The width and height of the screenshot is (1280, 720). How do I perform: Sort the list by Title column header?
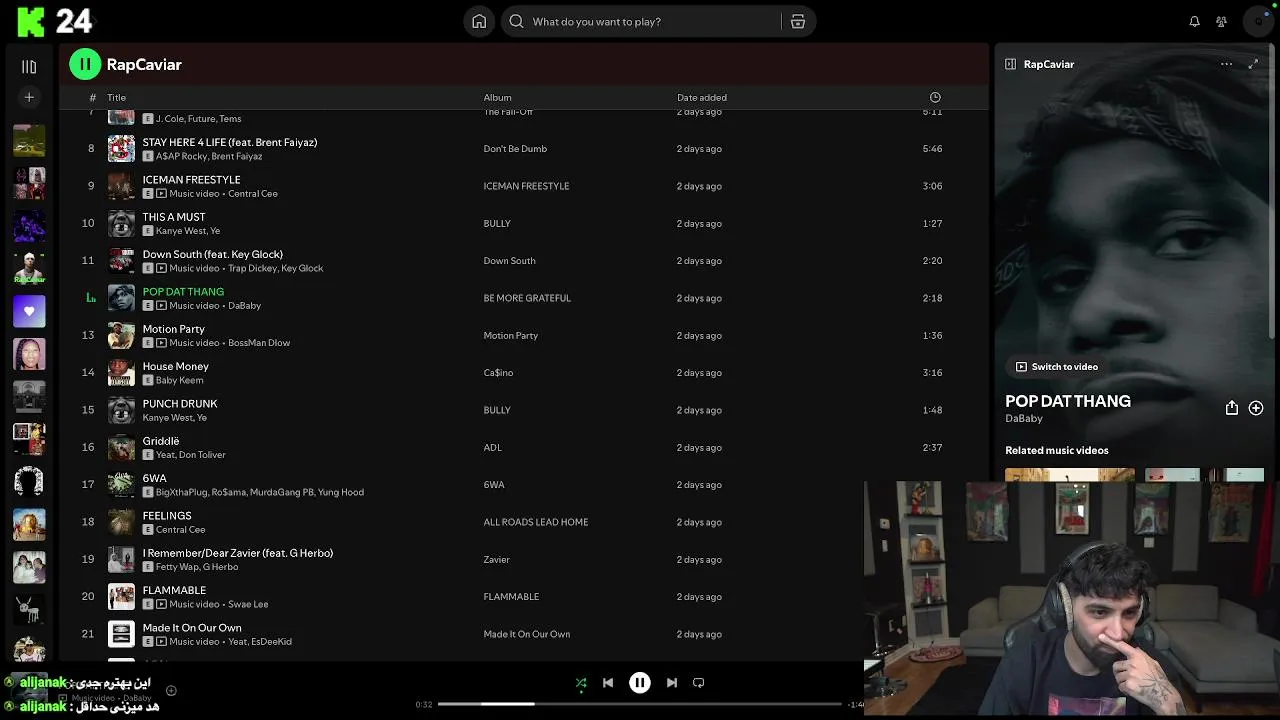click(117, 97)
